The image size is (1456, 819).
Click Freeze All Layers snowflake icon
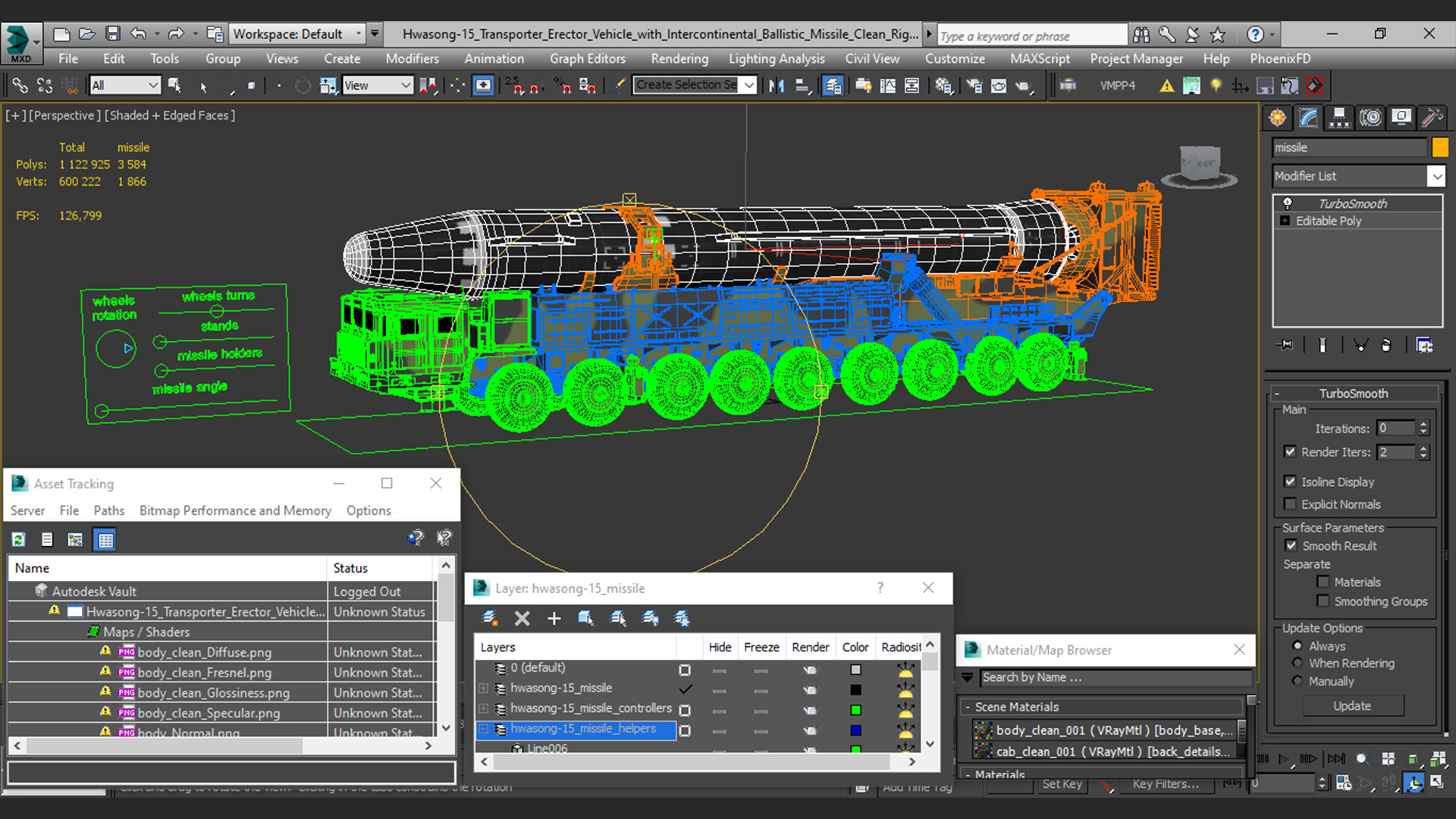pos(682,618)
